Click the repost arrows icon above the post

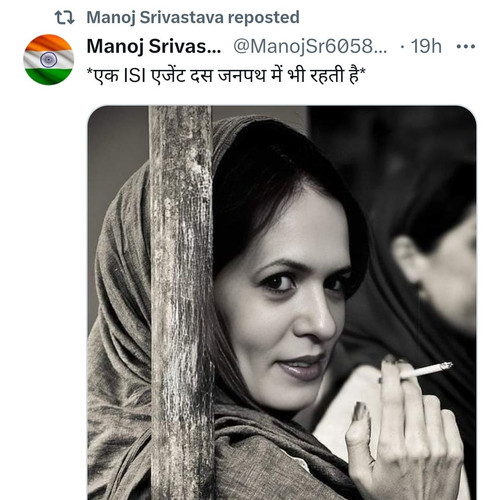click(x=64, y=18)
